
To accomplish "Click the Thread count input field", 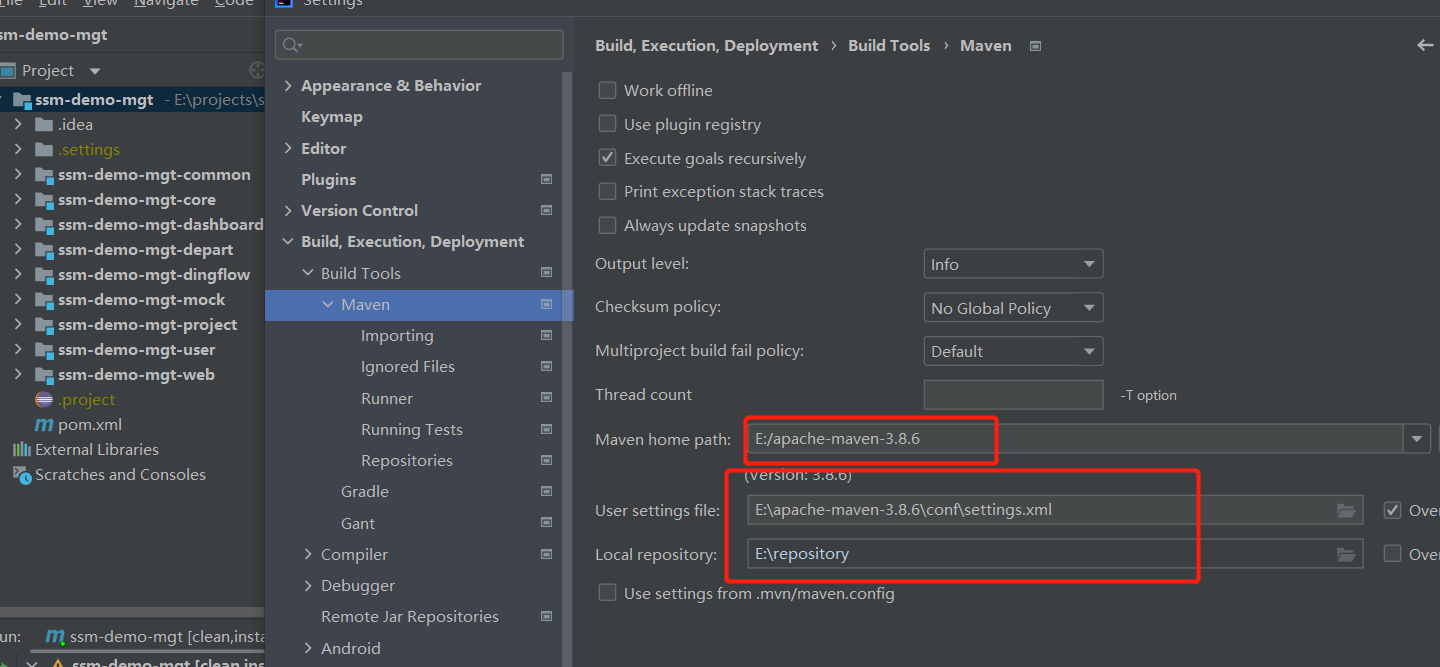I will click(x=1013, y=395).
